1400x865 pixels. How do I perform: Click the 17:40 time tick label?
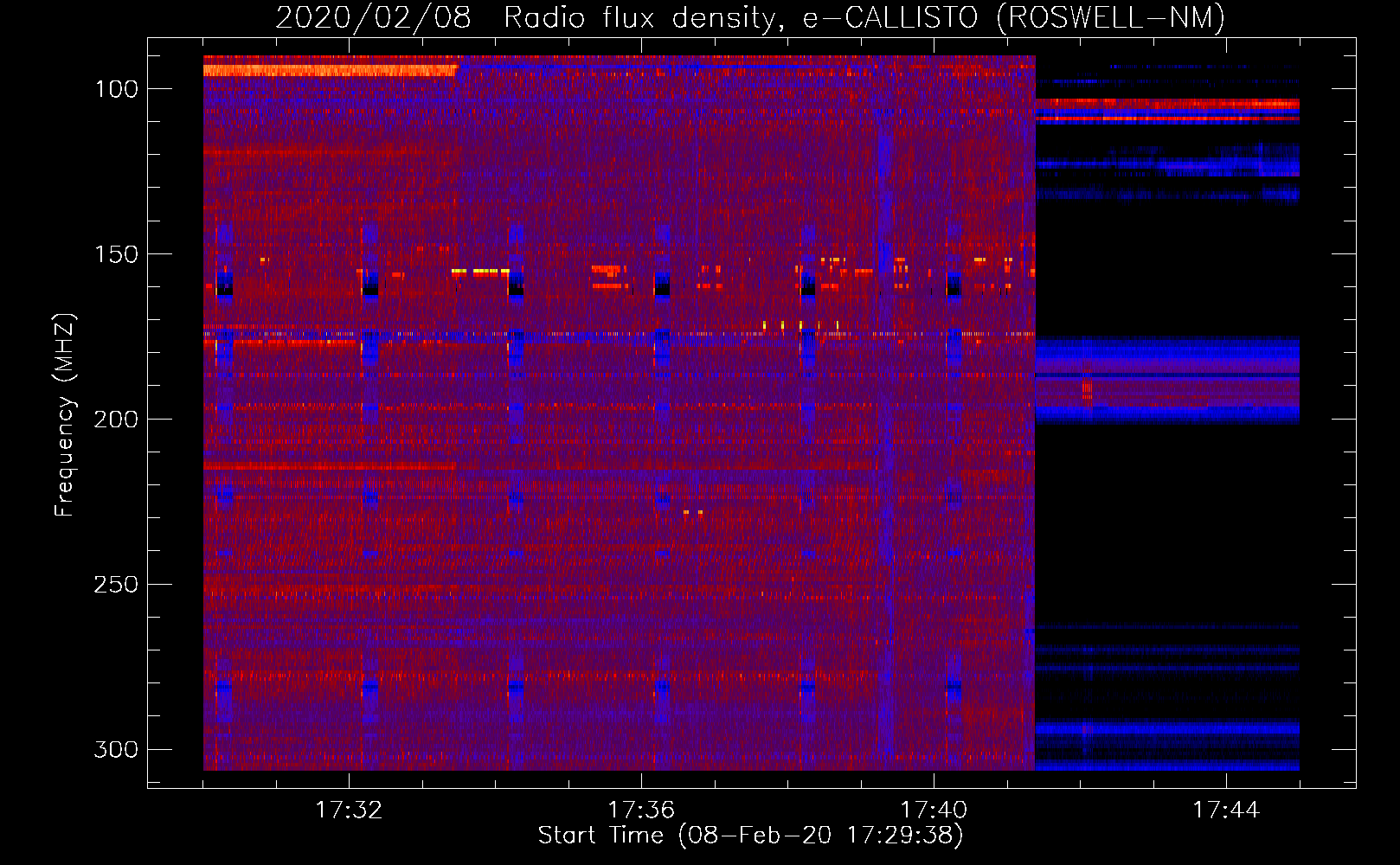pos(934,811)
